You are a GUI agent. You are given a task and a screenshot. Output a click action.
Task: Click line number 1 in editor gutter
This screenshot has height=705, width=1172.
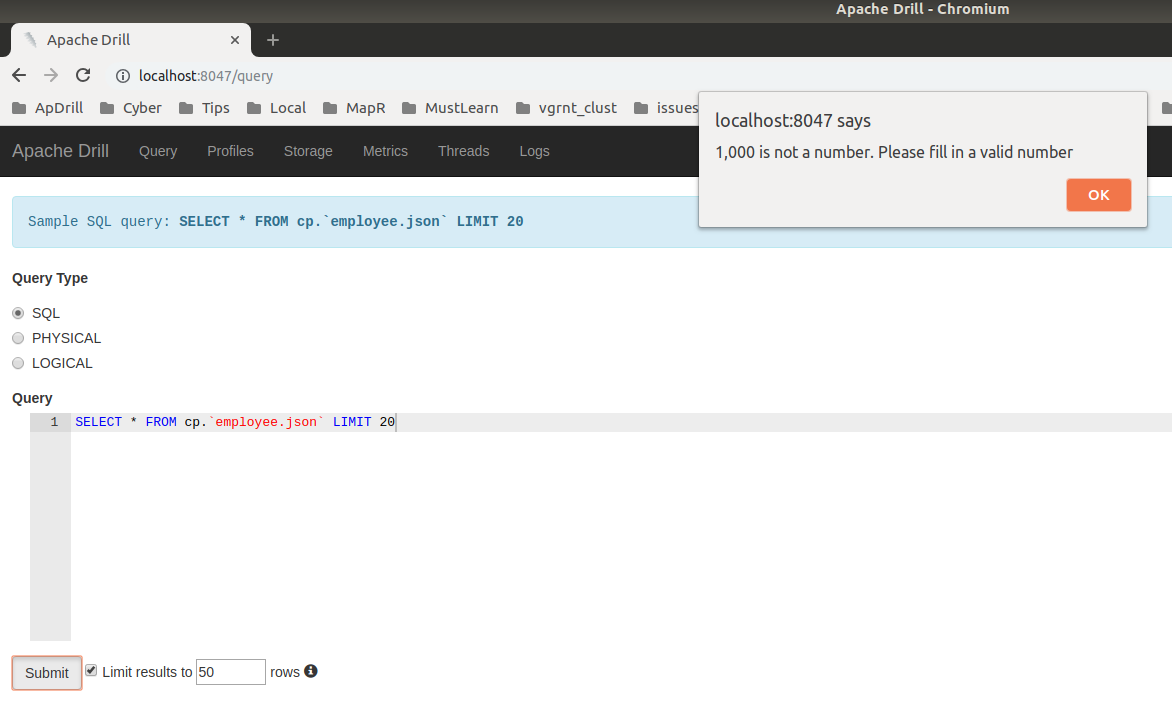pyautogui.click(x=54, y=422)
